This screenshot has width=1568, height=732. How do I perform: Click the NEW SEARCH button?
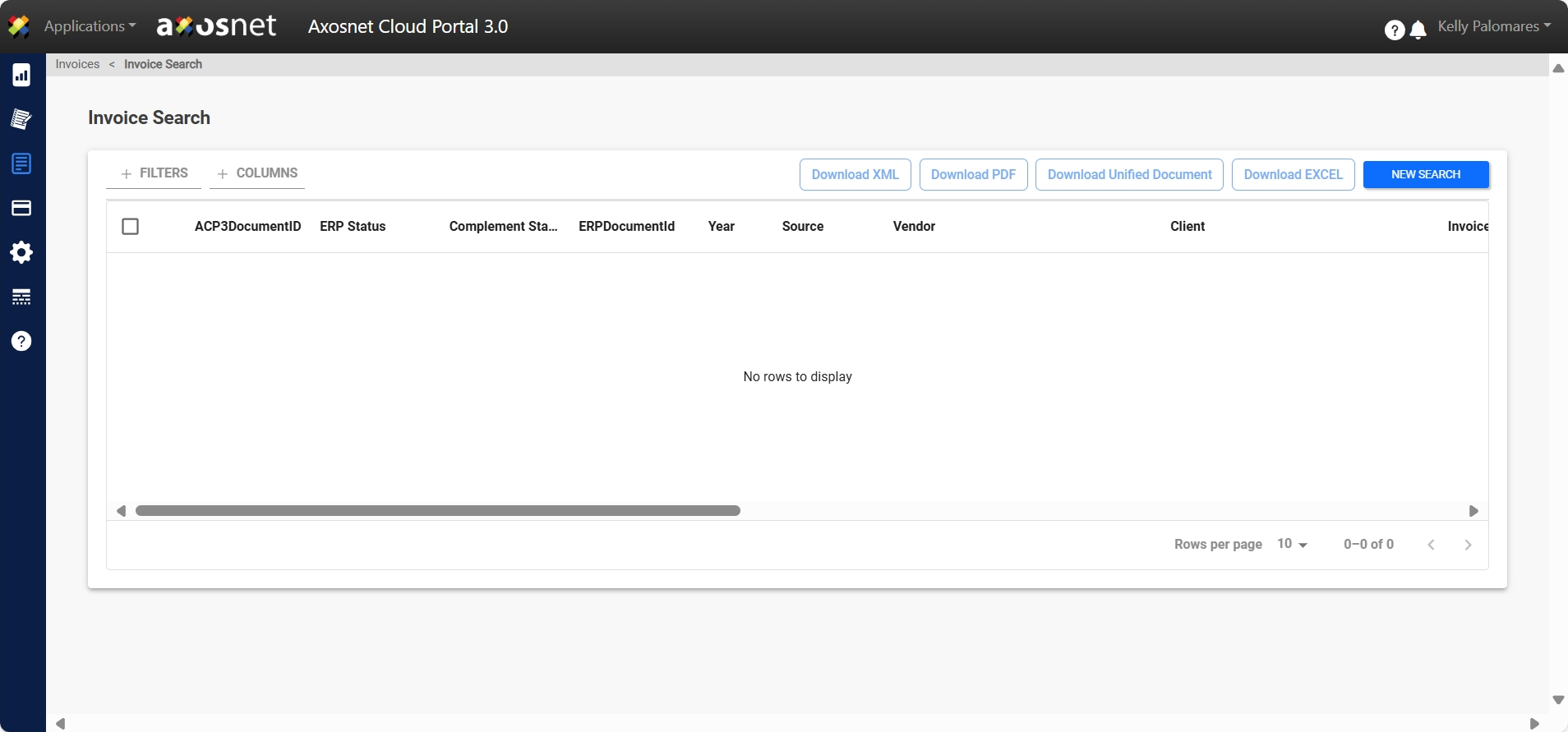[1425, 174]
